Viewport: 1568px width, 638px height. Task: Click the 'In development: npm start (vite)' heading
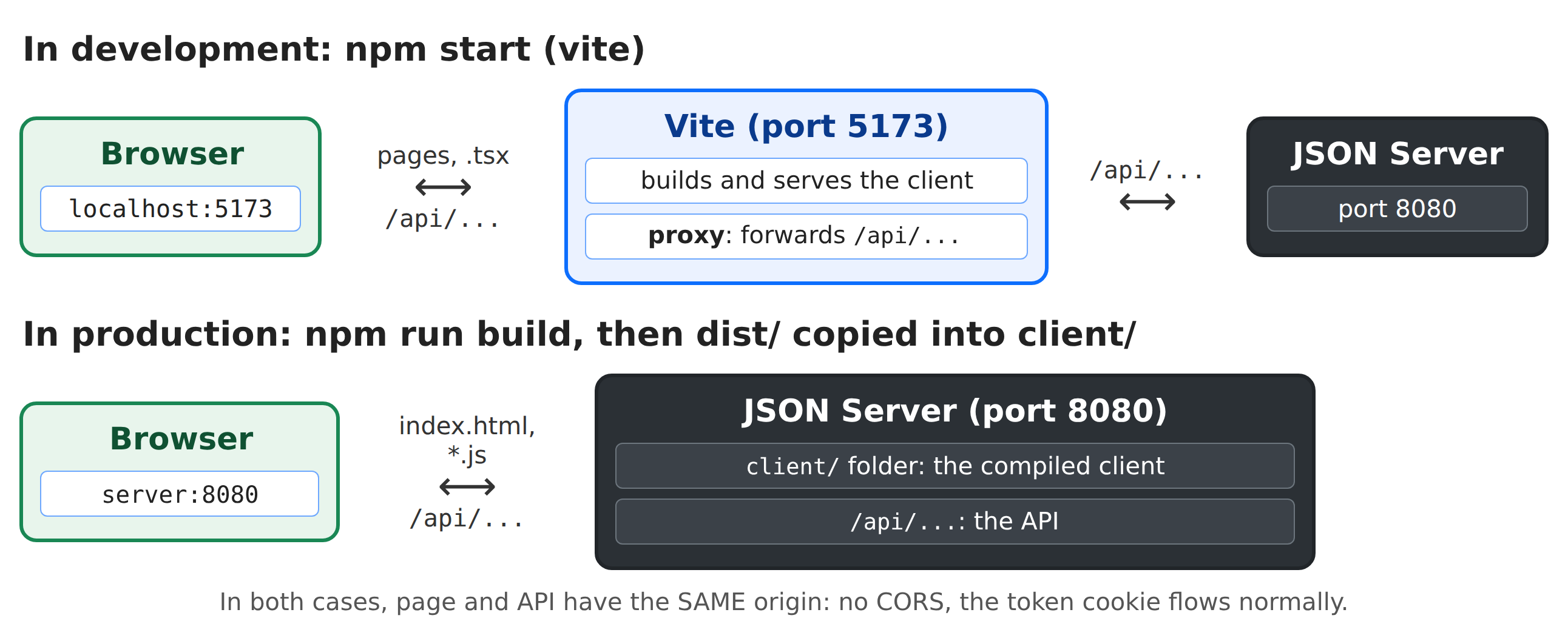click(x=334, y=49)
